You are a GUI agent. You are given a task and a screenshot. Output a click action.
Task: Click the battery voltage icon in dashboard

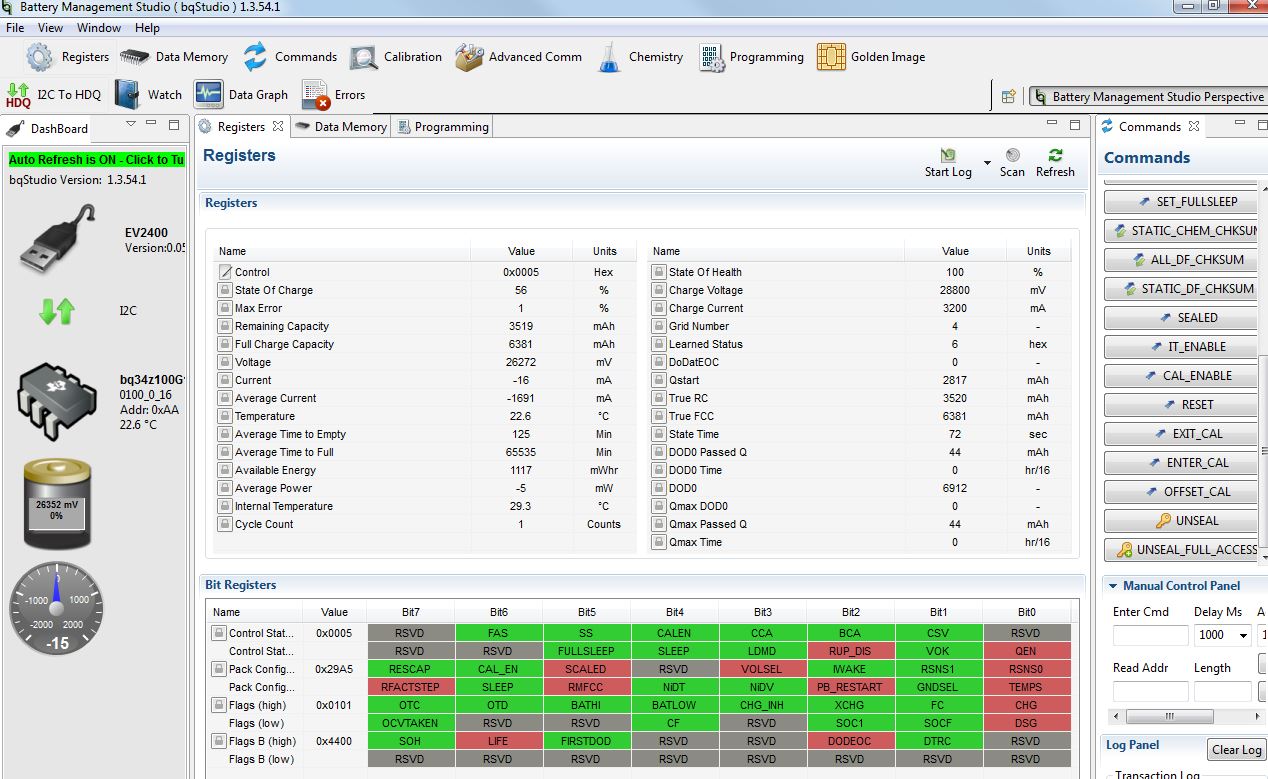click(x=56, y=505)
